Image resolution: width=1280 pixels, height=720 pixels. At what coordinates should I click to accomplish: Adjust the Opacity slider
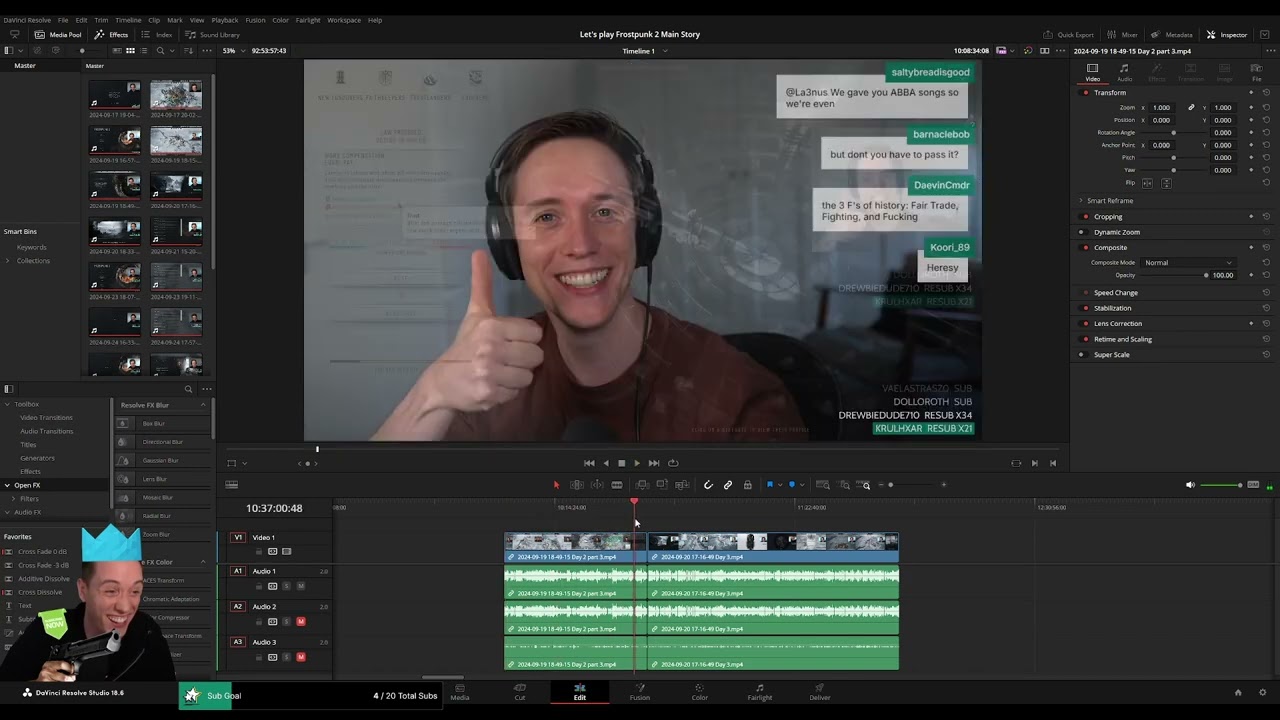tap(1174, 275)
